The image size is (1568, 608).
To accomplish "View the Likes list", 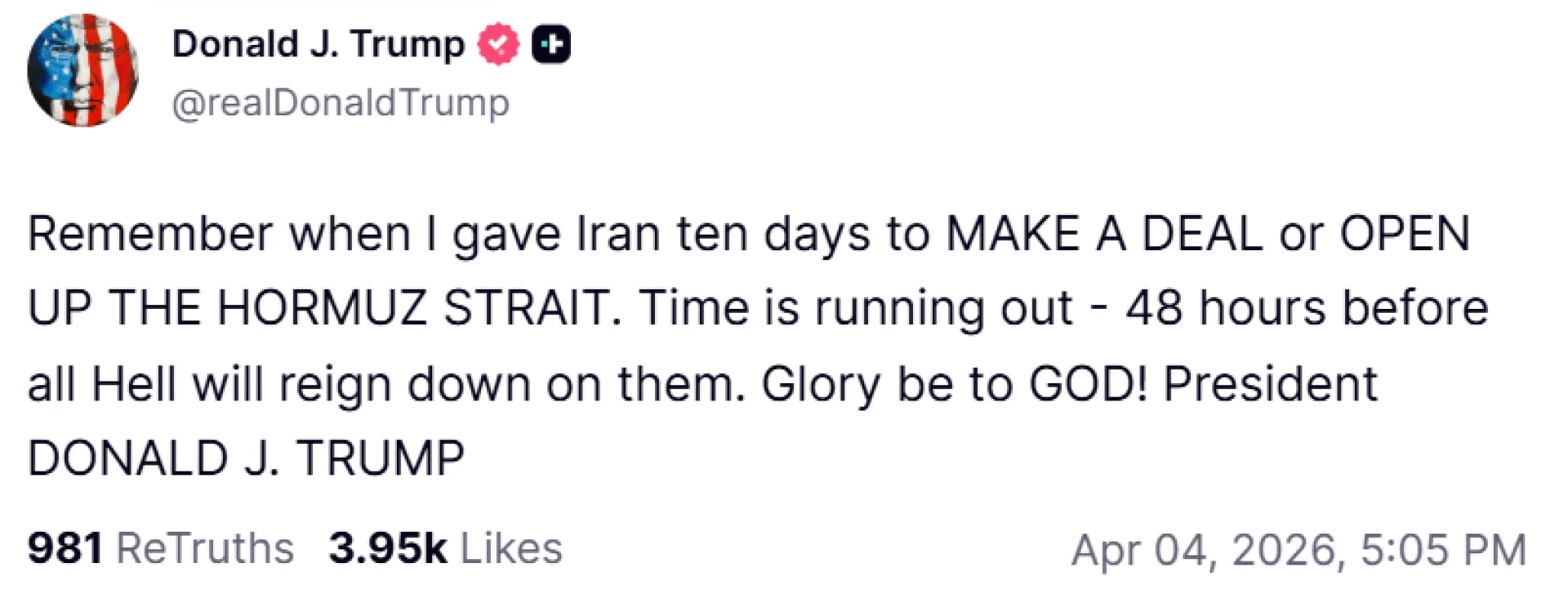I will point(511,548).
